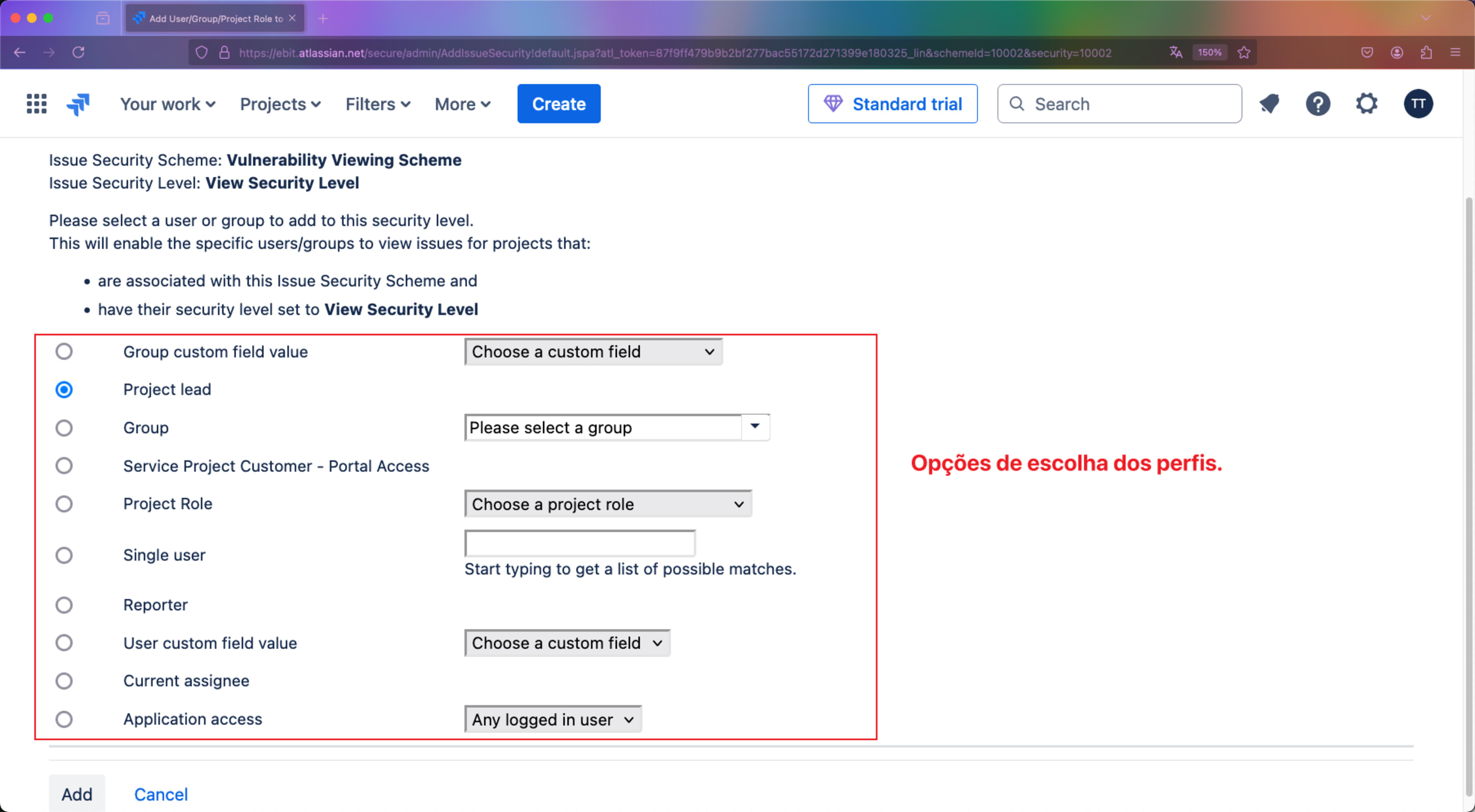Viewport: 1475px width, 812px height.
Task: Expand the Any logged in user dropdown
Action: tap(553, 719)
